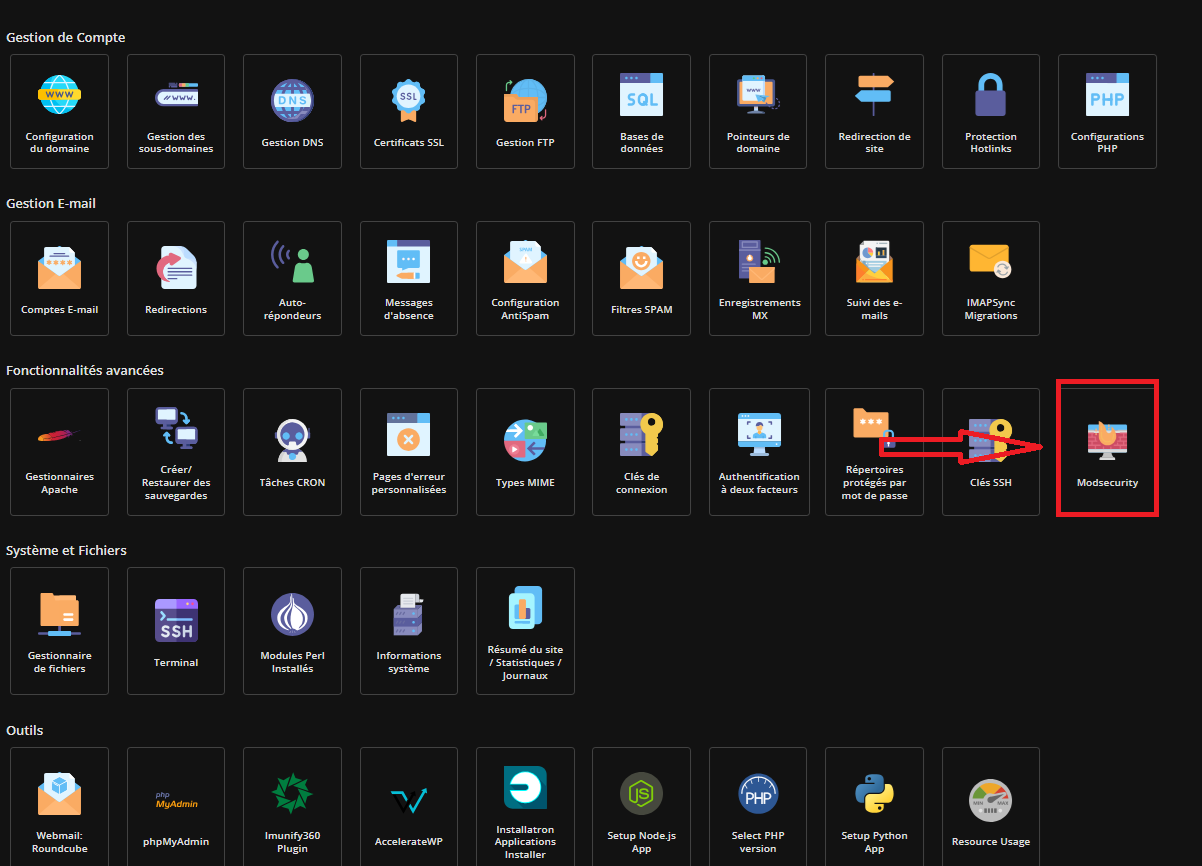Select Pointeurs de domaine

click(758, 111)
